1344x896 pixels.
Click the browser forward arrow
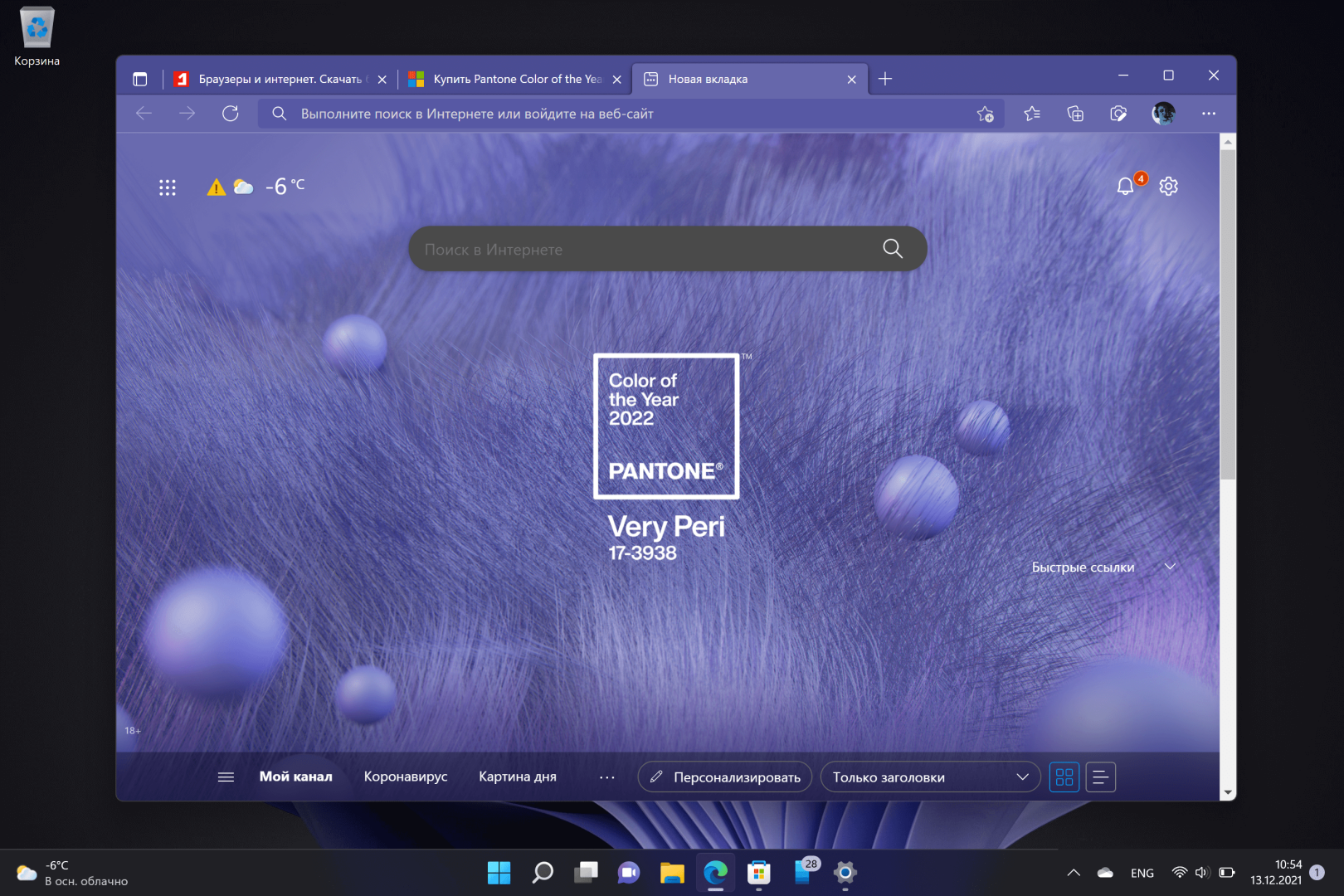tap(187, 114)
